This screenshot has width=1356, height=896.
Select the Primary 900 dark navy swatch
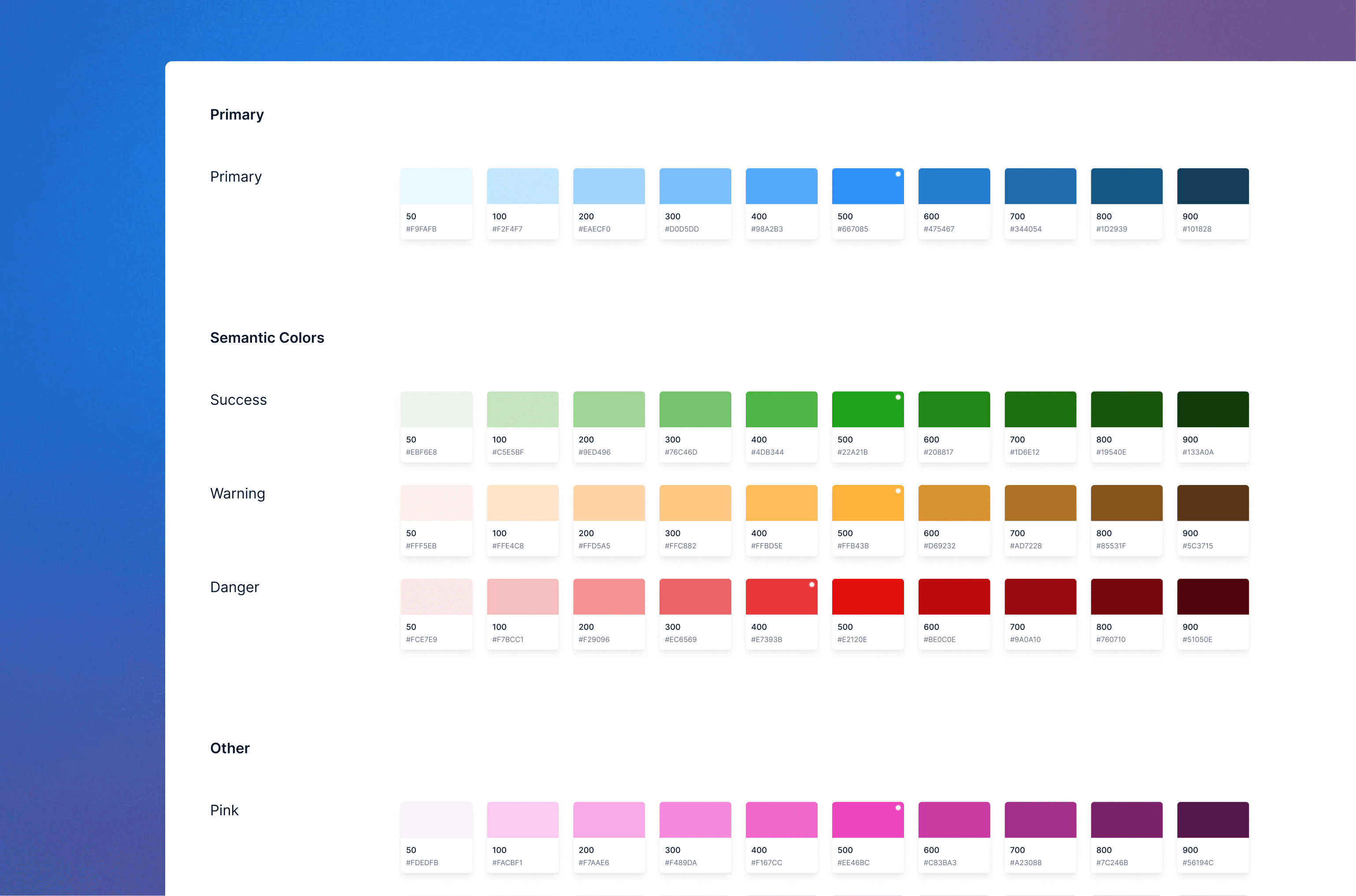coord(1212,186)
